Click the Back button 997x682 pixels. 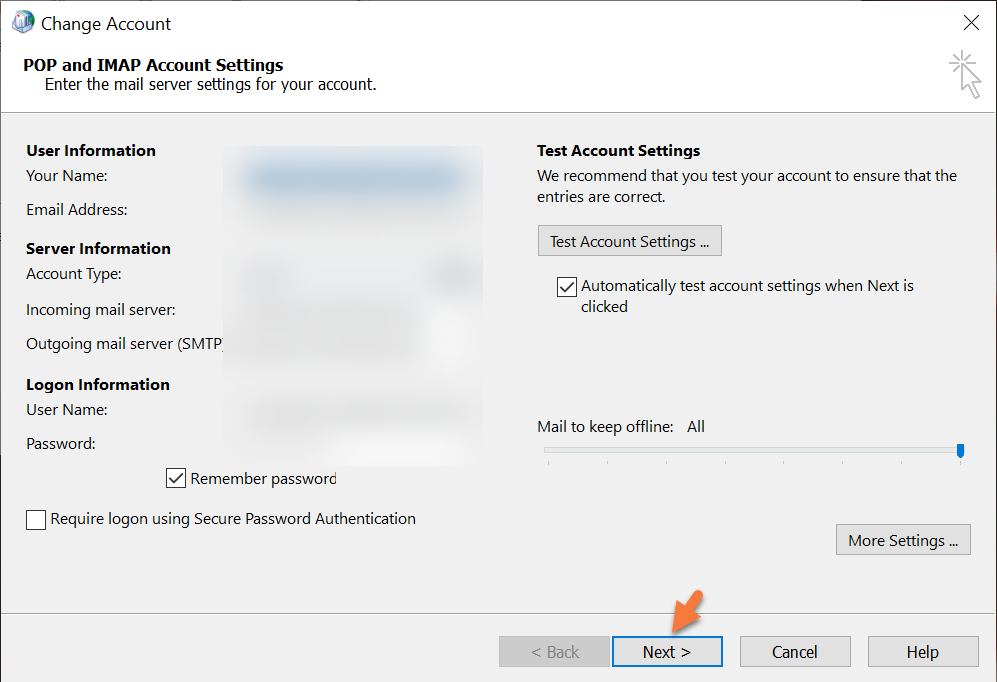[554, 652]
